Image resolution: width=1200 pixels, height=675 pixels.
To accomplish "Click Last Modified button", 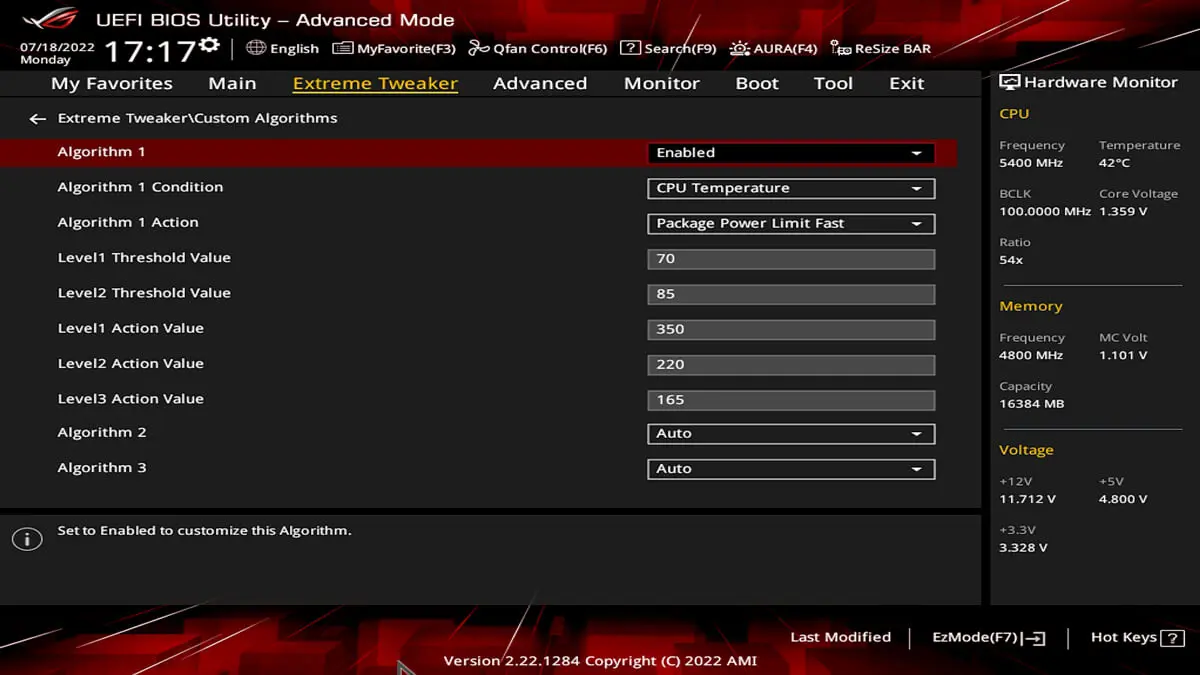I will [x=840, y=637].
